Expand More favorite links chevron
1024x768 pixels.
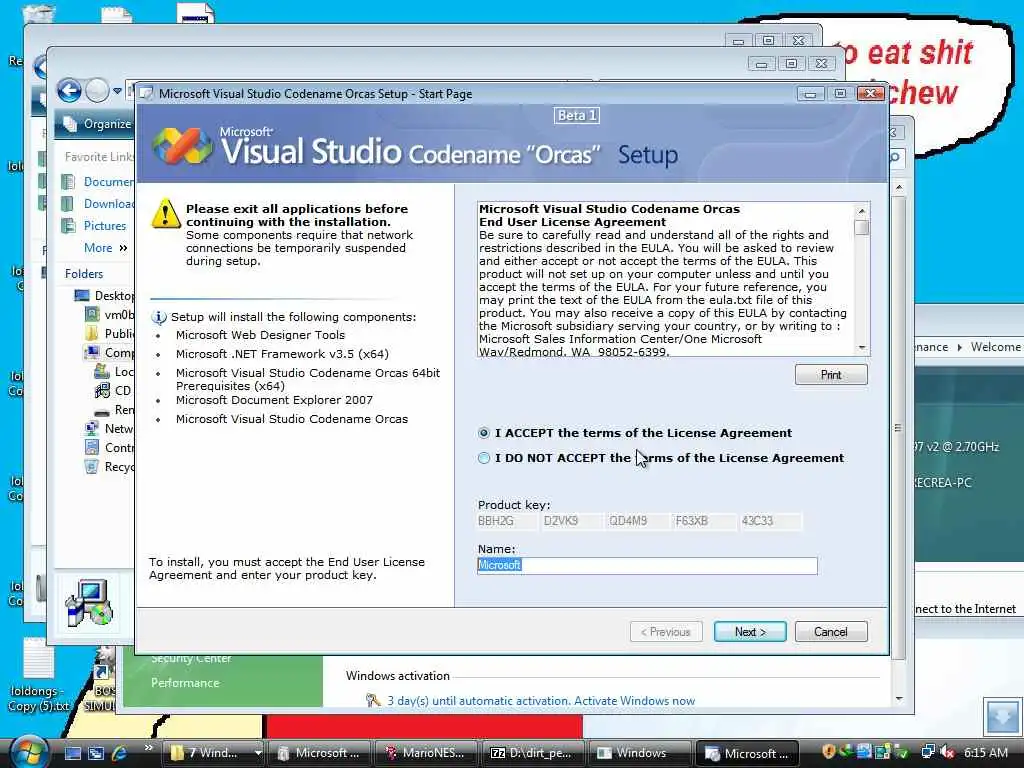[123, 248]
